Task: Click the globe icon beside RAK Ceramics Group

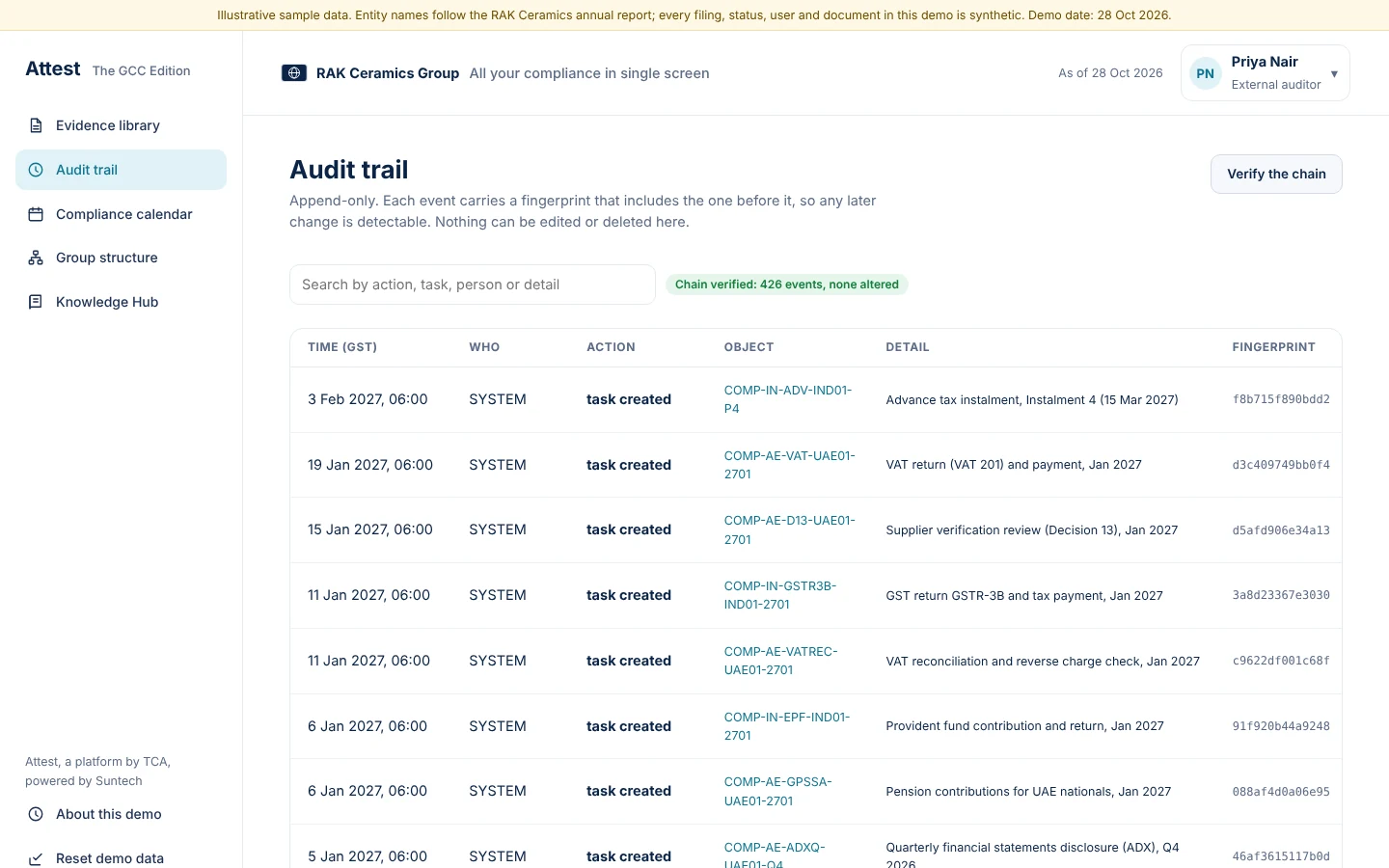Action: click(294, 73)
